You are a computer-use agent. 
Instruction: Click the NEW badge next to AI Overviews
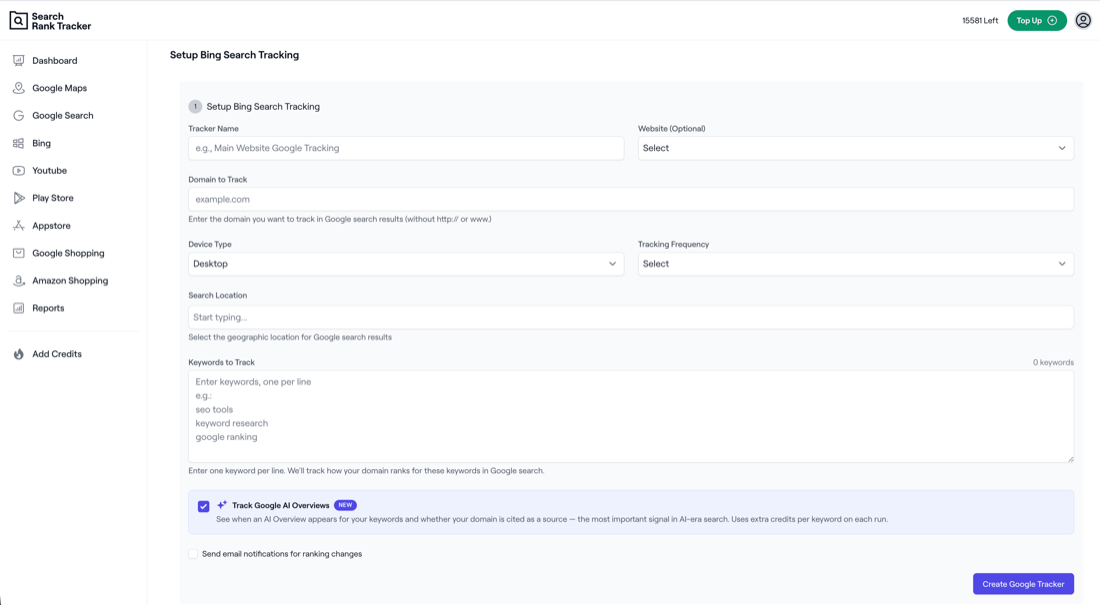(345, 505)
